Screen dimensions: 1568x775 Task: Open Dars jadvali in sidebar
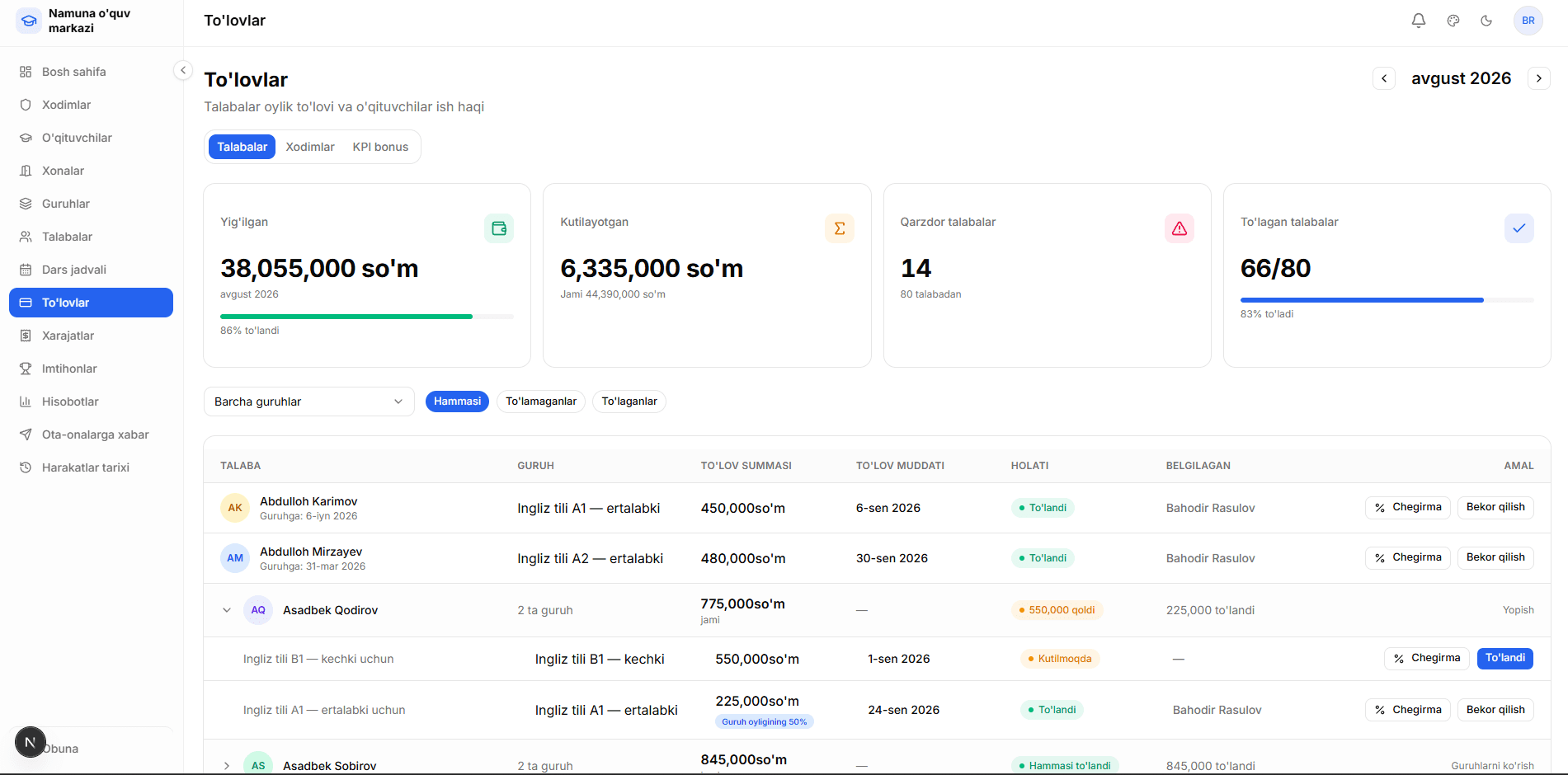pyautogui.click(x=91, y=270)
